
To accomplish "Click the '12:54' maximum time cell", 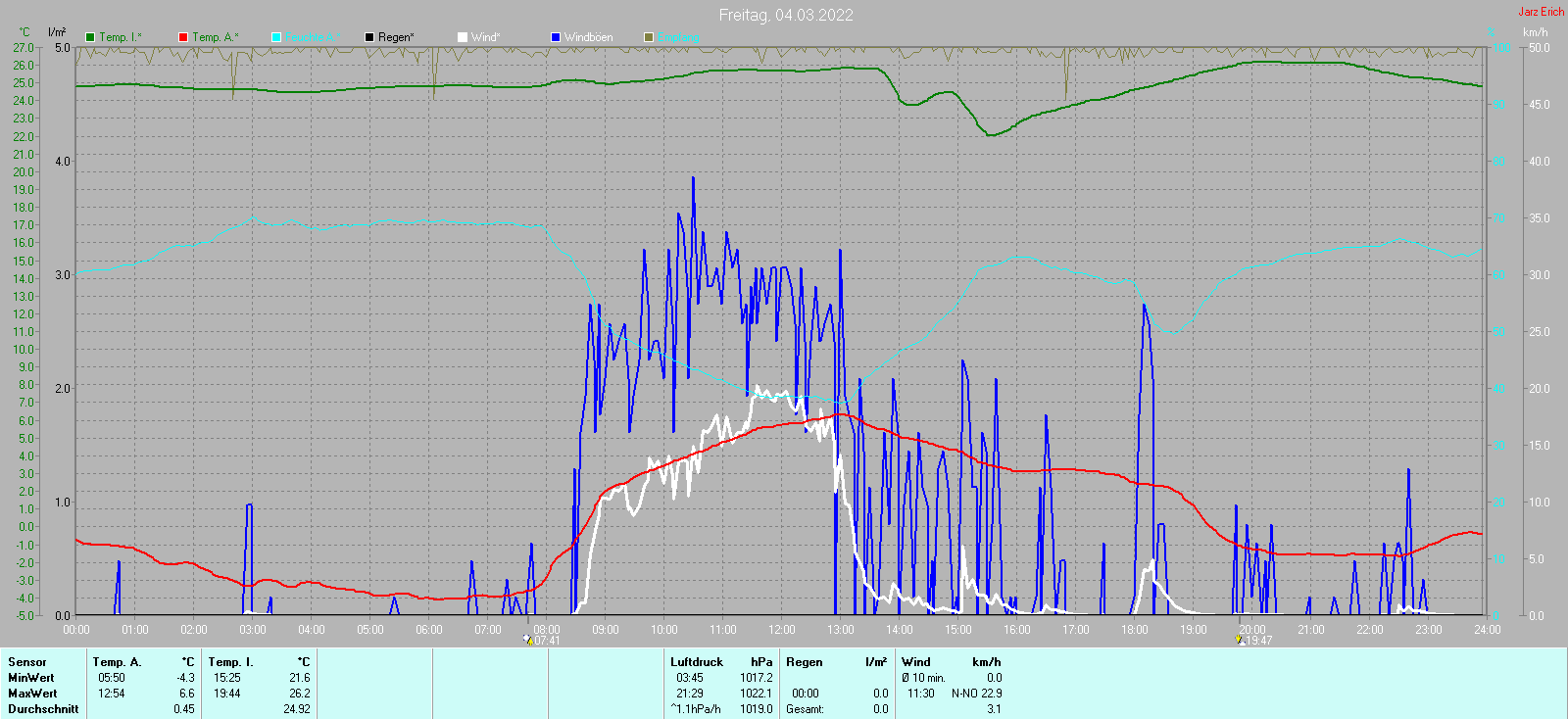I will [112, 694].
